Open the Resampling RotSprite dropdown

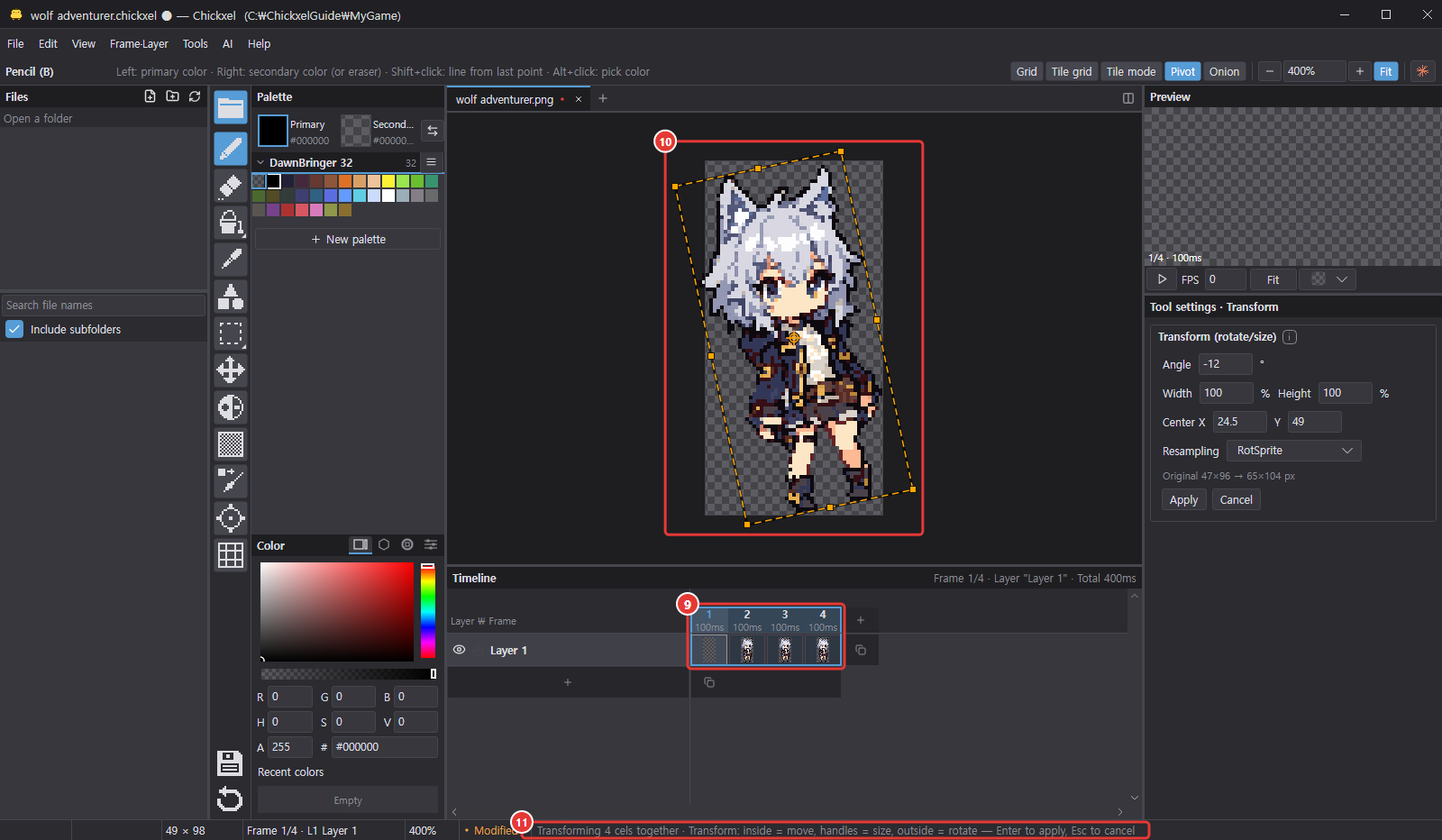tap(1294, 451)
